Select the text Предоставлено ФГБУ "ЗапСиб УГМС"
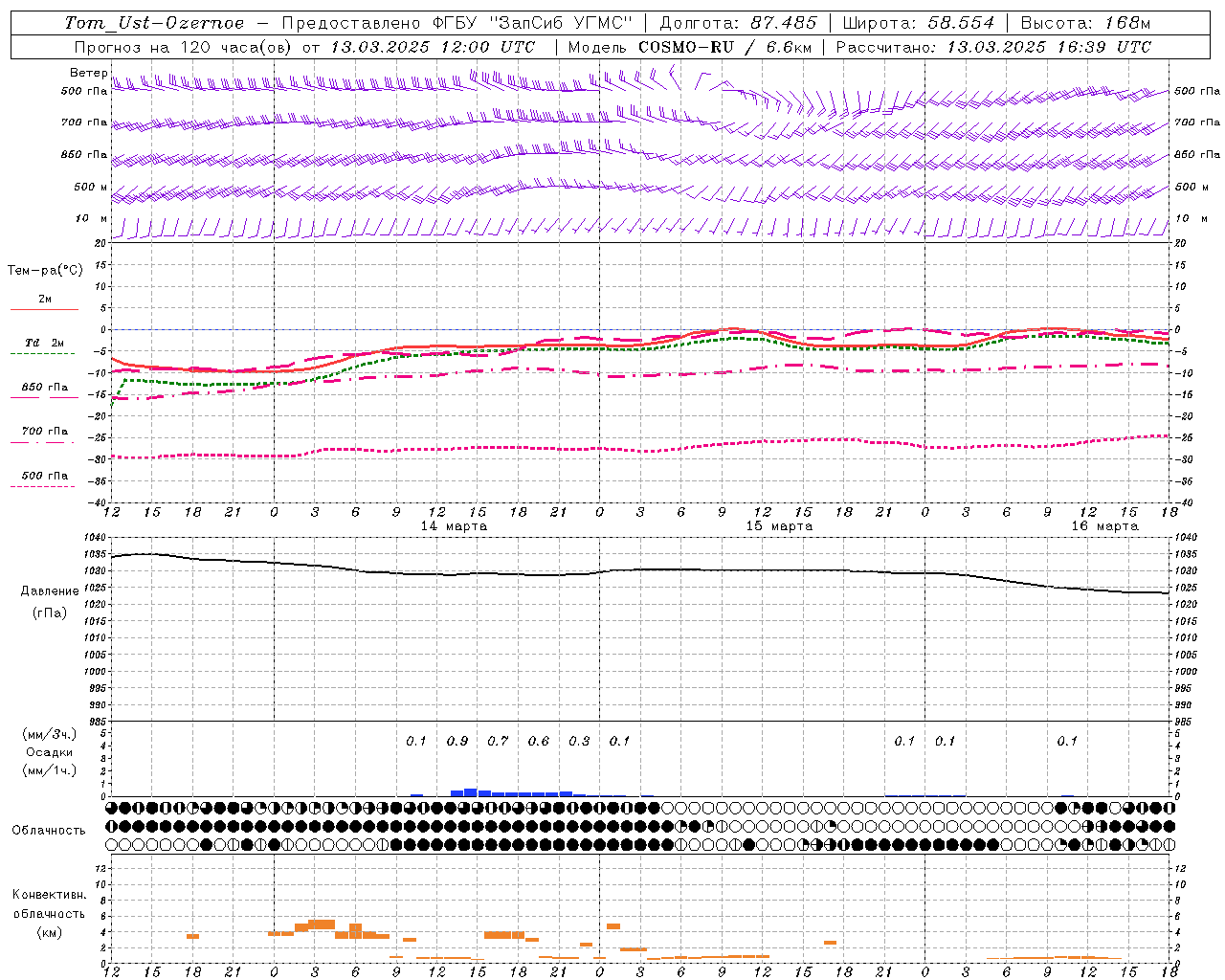 click(x=457, y=23)
